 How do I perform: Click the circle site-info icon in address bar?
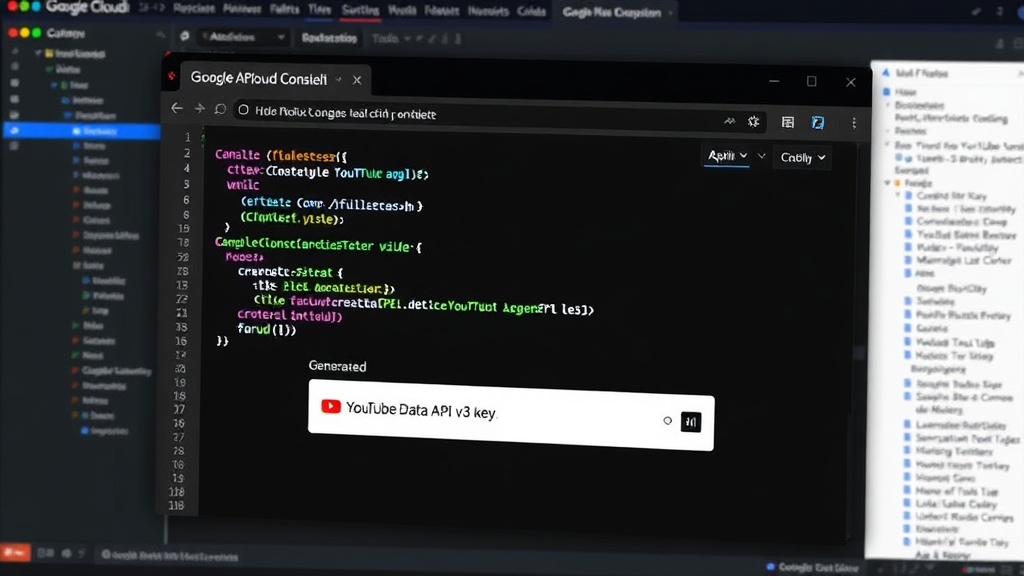point(243,110)
